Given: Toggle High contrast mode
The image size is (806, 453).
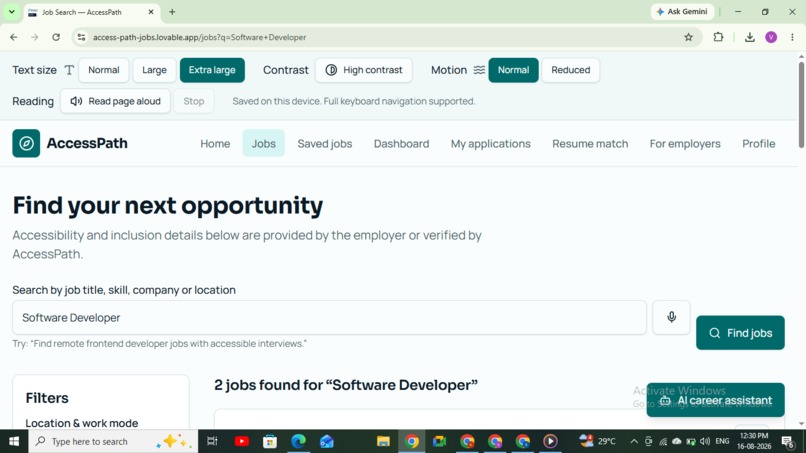Looking at the screenshot, I should tap(364, 70).
